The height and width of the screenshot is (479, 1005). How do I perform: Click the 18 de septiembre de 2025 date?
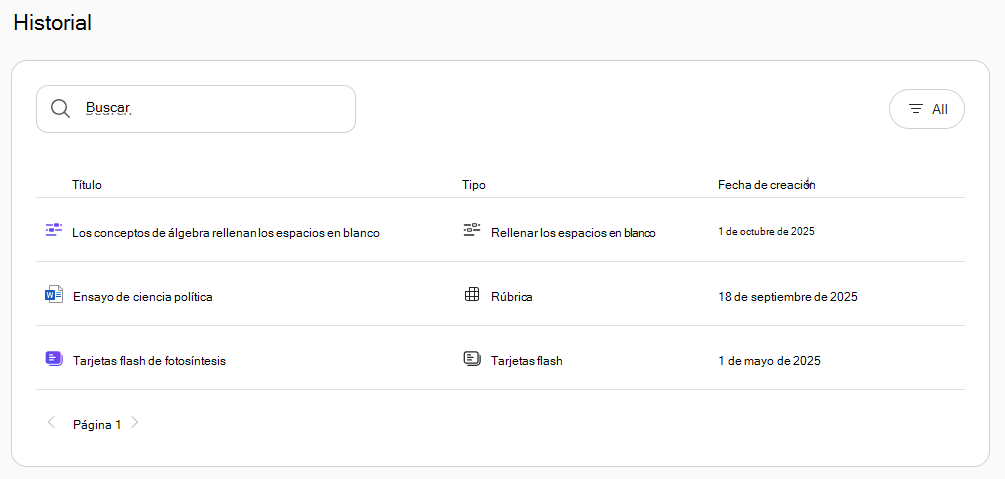click(x=788, y=297)
